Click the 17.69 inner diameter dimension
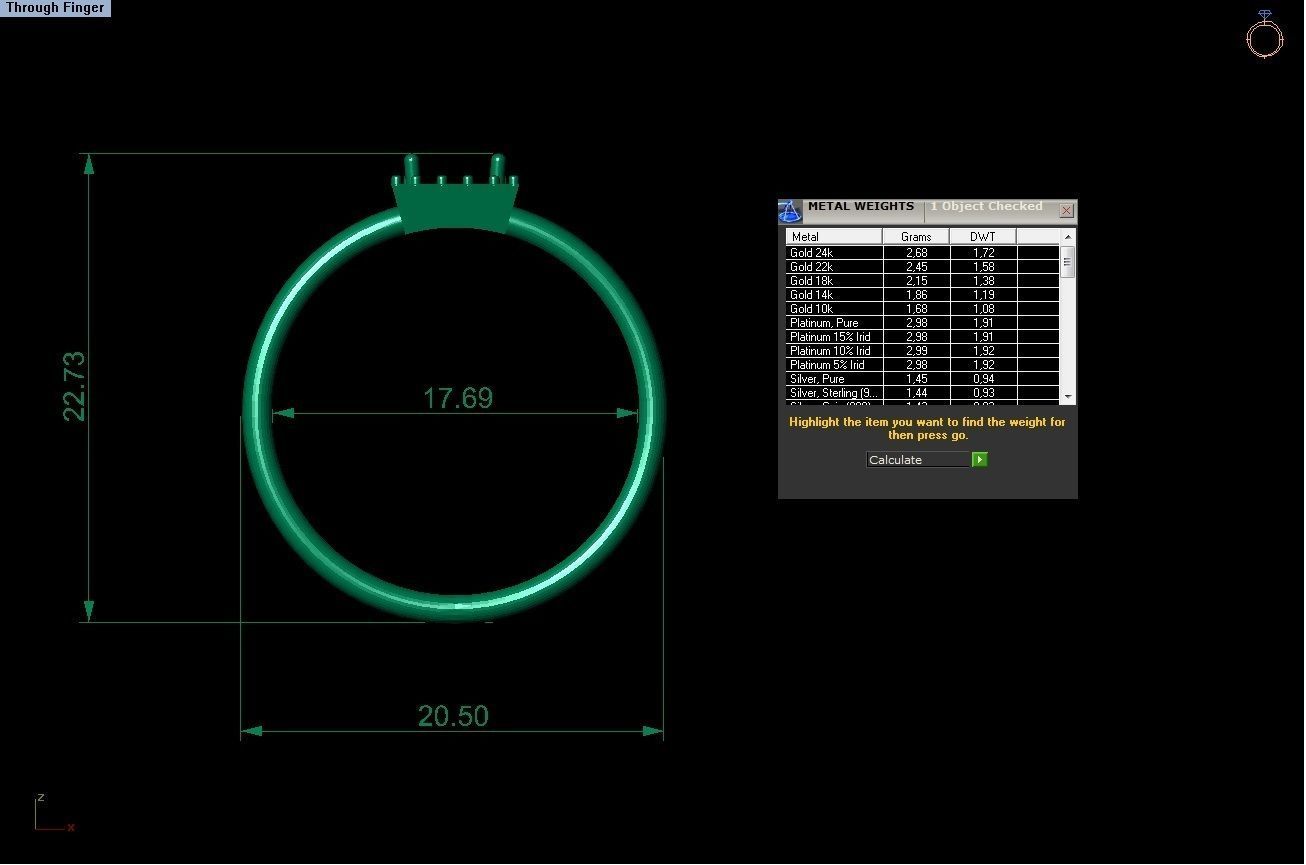 [x=458, y=398]
